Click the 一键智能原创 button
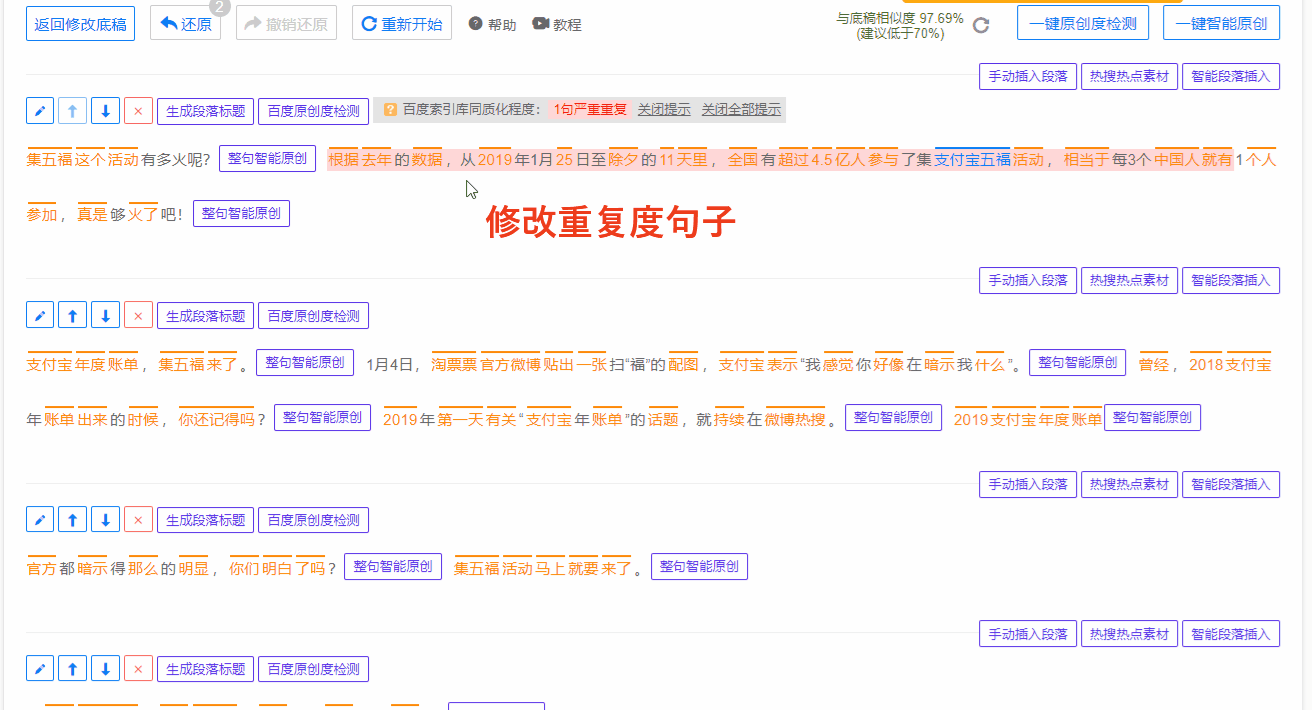 (1221, 23)
